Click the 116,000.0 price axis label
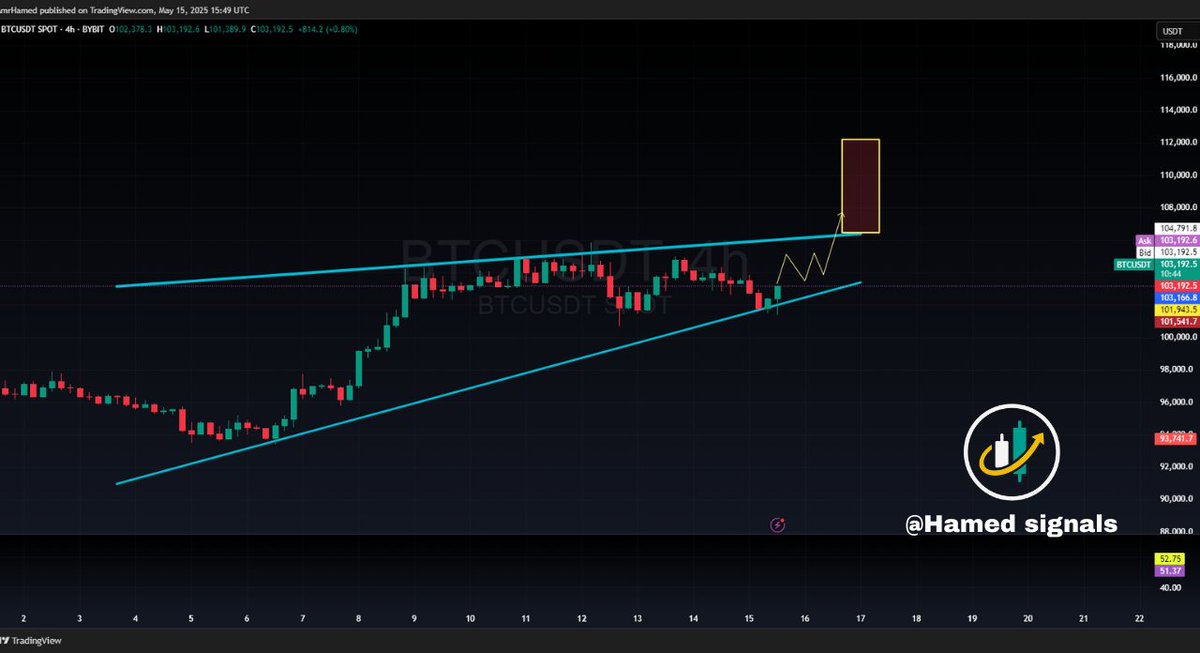The width and height of the screenshot is (1200, 653). click(x=1177, y=77)
